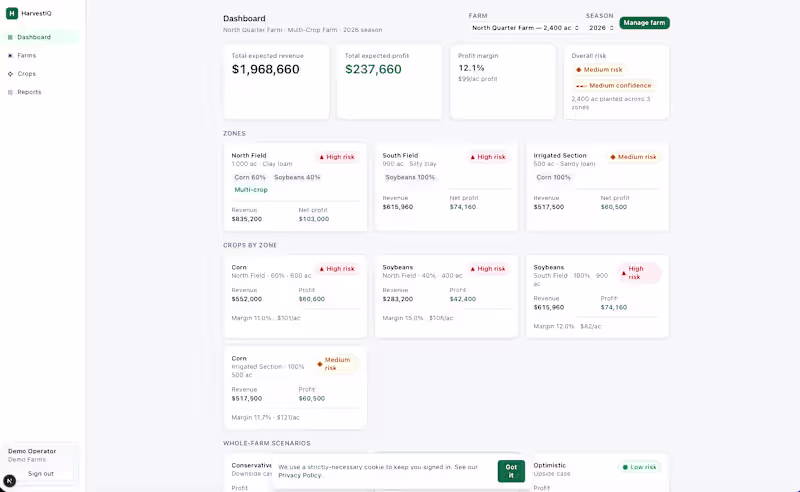Open the Farm selector dropdown
Image resolution: width=800 pixels, height=492 pixels.
click(525, 28)
